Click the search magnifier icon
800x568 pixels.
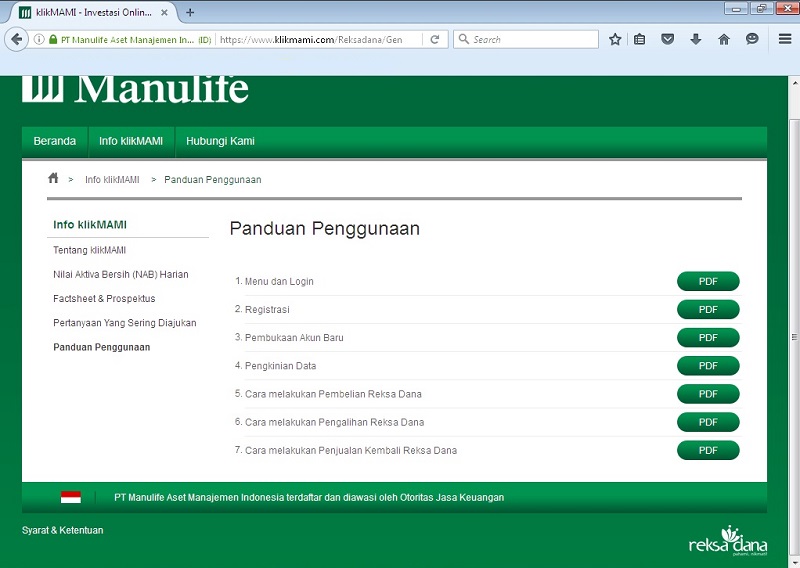pos(464,39)
